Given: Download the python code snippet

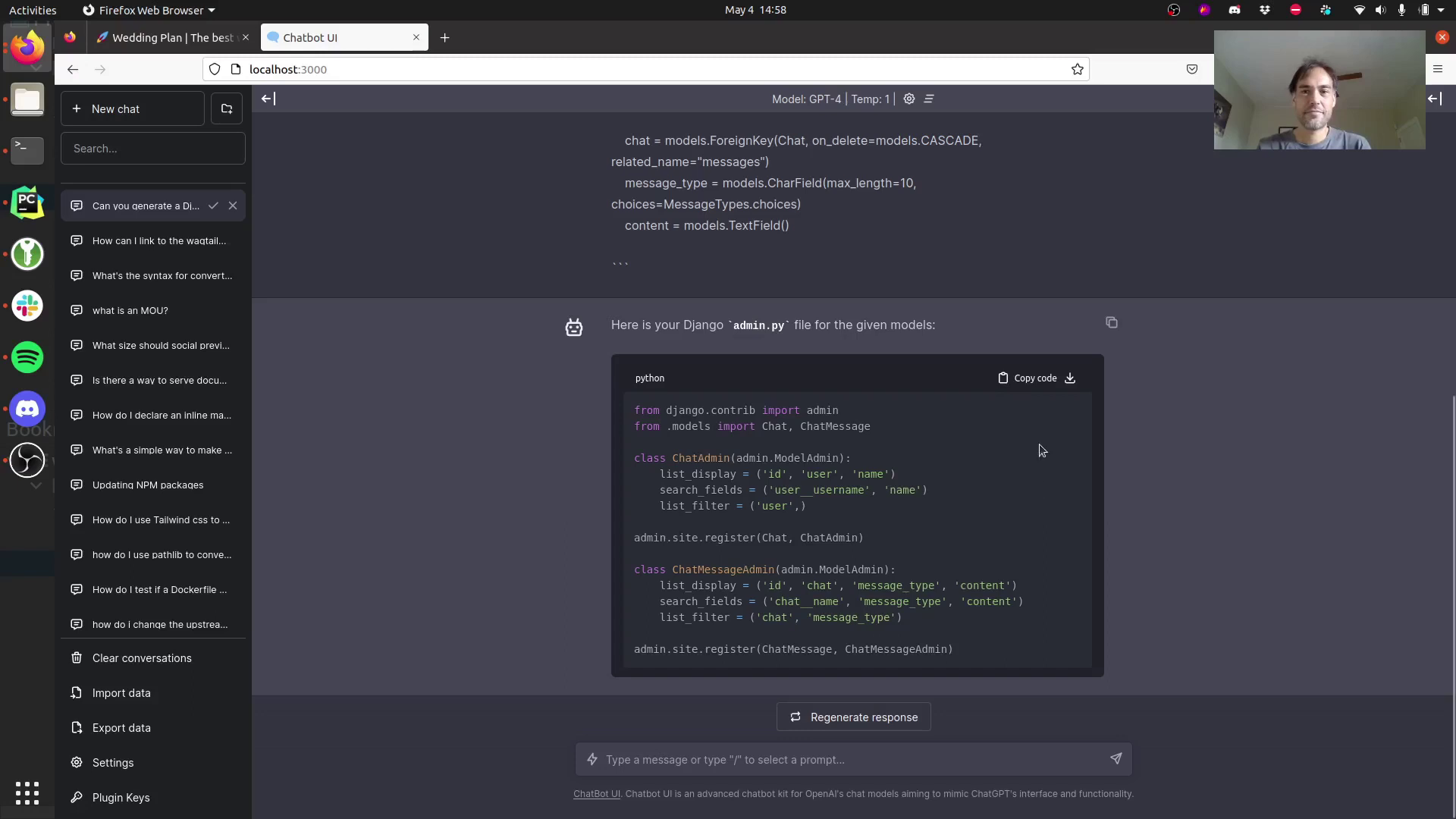Looking at the screenshot, I should pos(1070,378).
